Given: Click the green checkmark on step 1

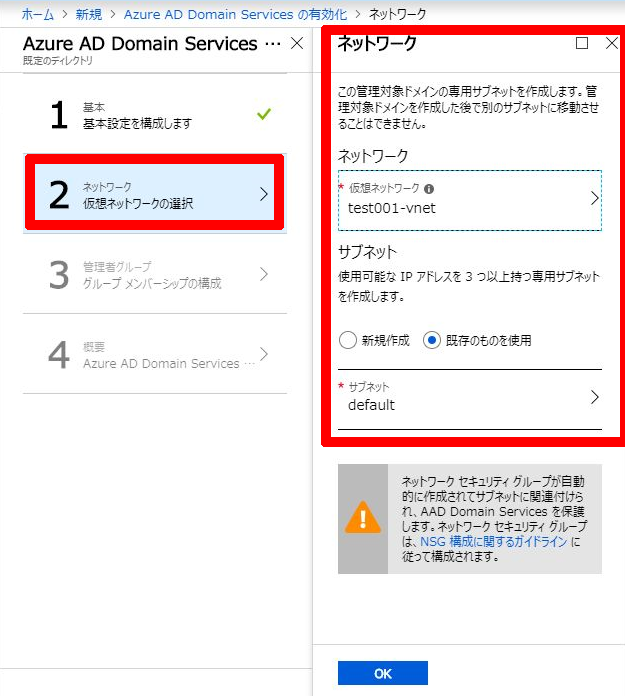Looking at the screenshot, I should (x=264, y=114).
